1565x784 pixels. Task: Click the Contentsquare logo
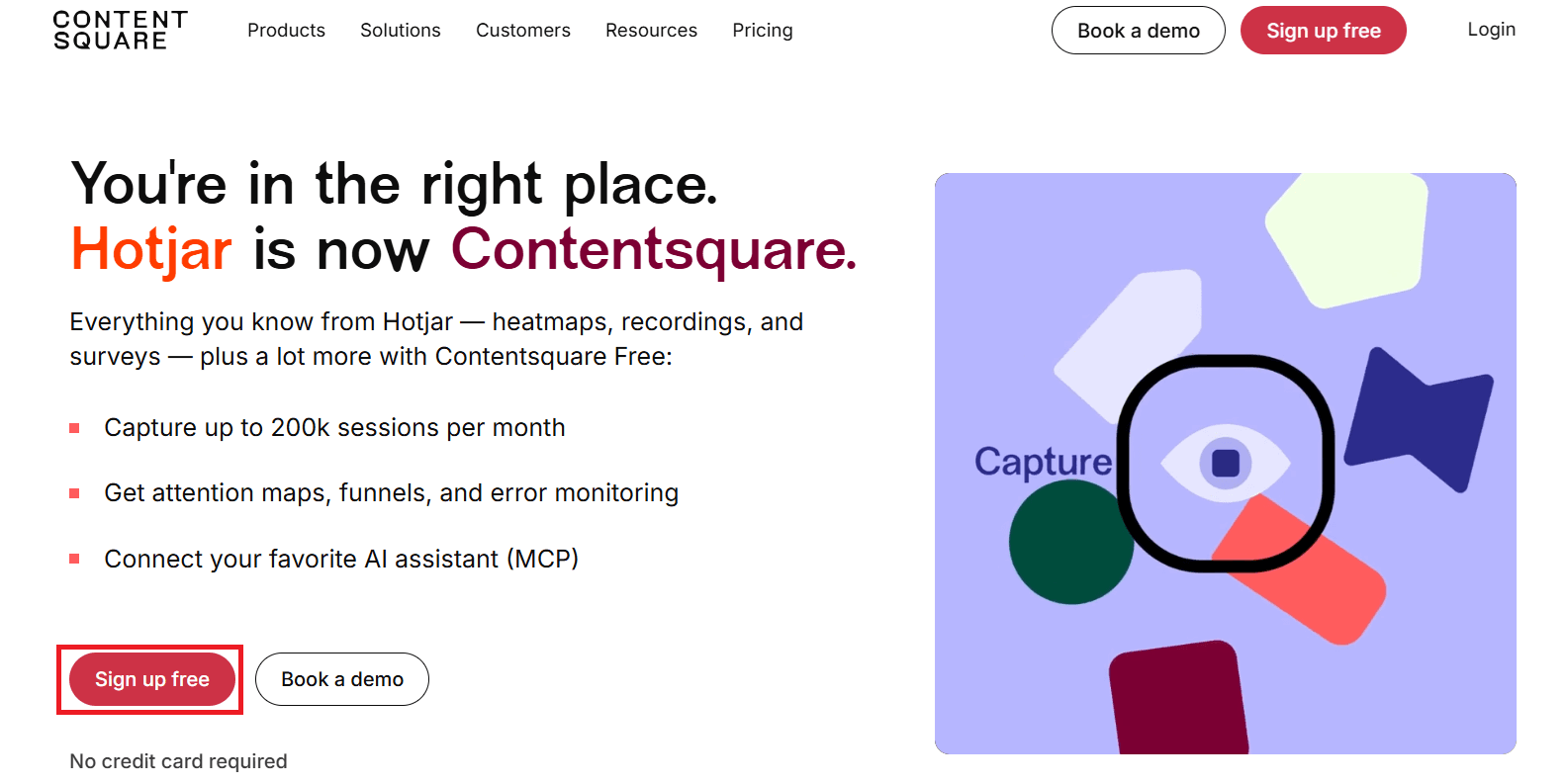[120, 31]
